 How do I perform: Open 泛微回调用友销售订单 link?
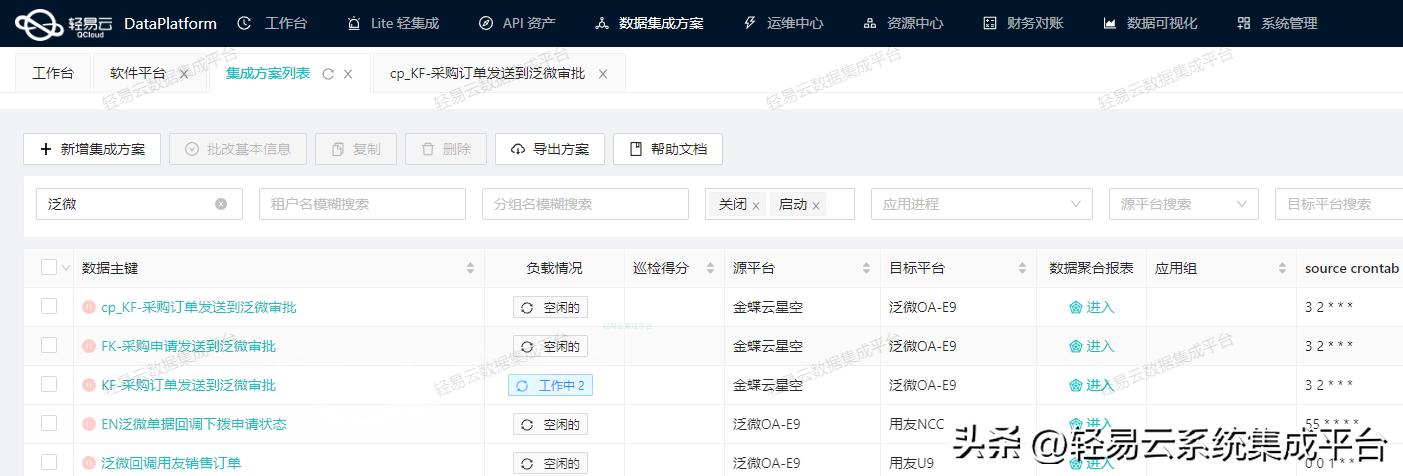(171, 463)
